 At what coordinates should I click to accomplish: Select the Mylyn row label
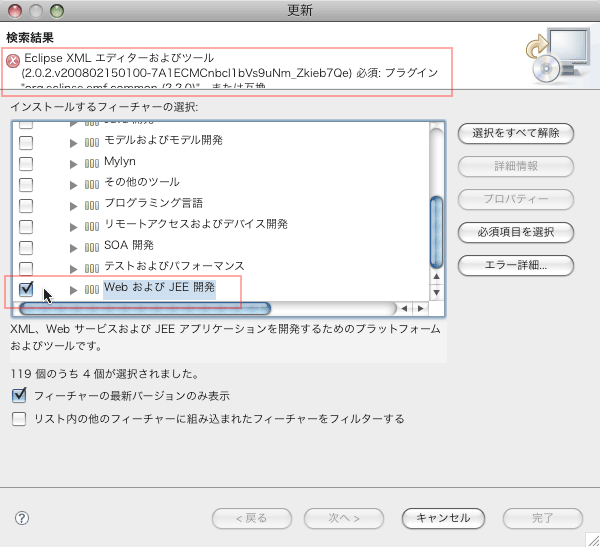pyautogui.click(x=120, y=162)
